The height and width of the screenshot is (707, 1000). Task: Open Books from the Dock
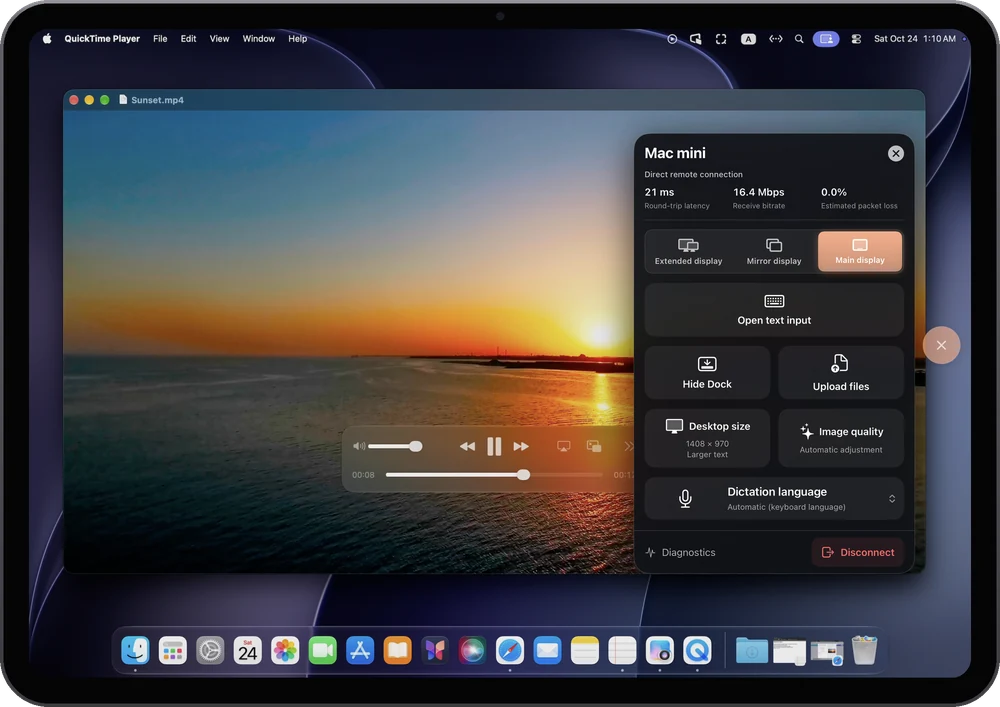[397, 650]
